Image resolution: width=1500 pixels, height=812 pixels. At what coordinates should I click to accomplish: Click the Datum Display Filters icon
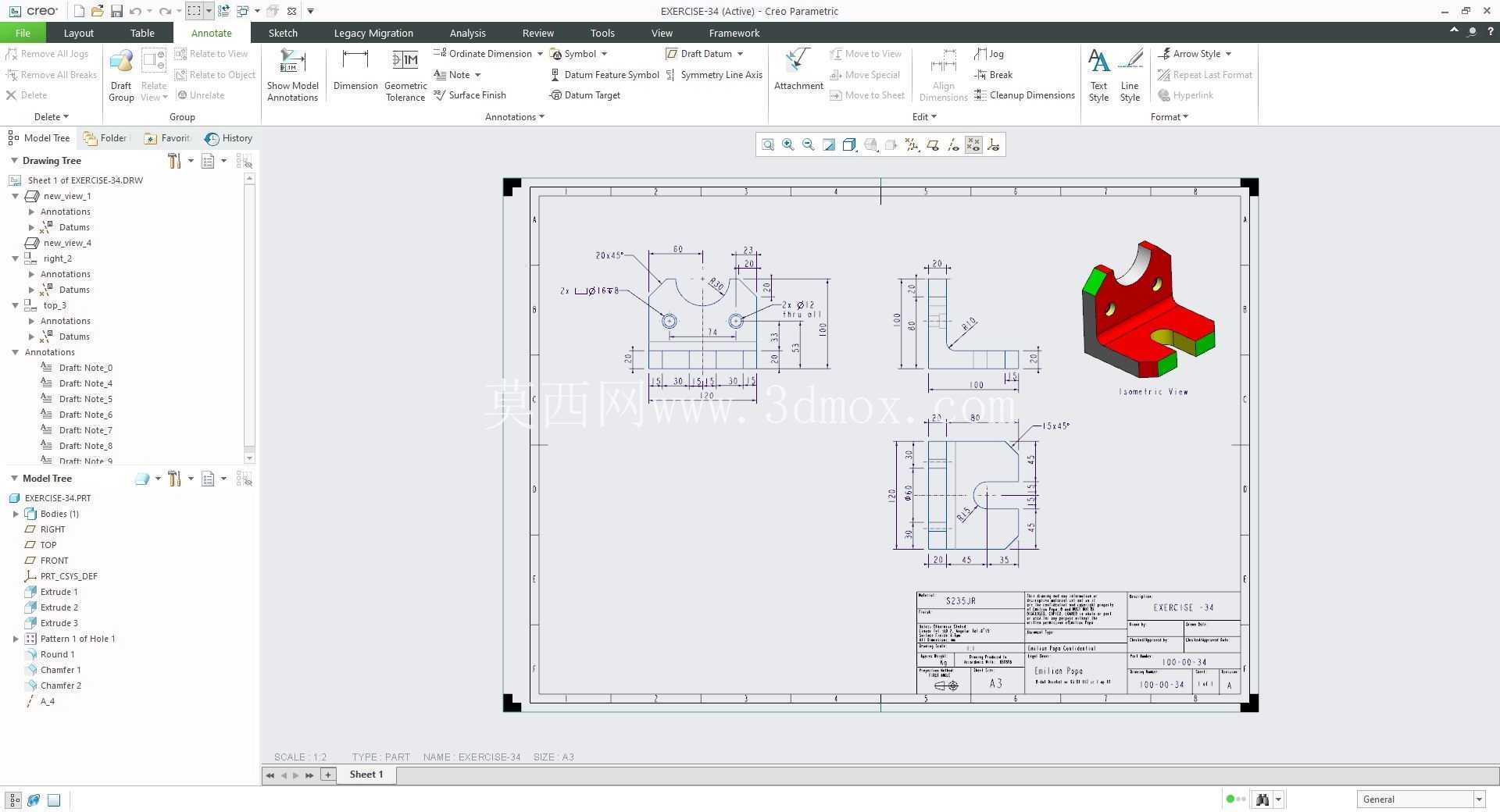tap(912, 144)
